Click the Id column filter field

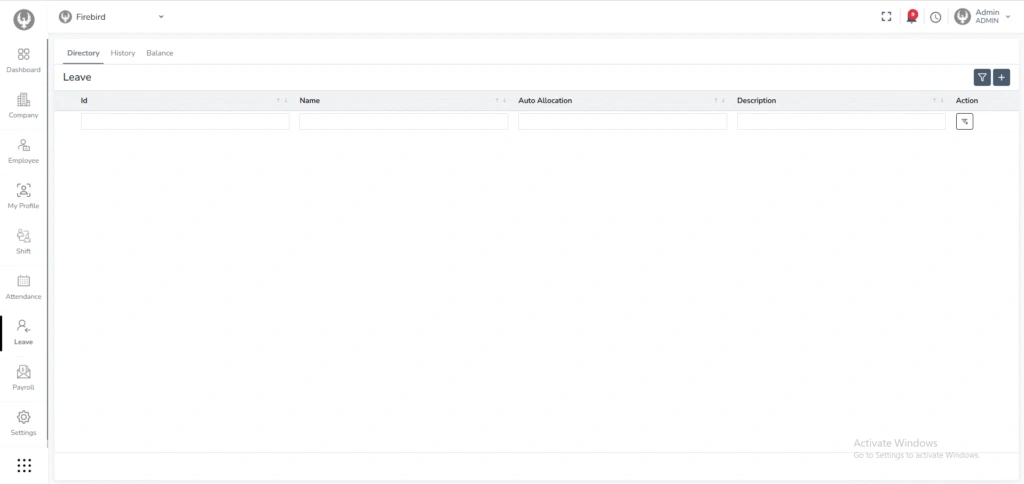[185, 121]
